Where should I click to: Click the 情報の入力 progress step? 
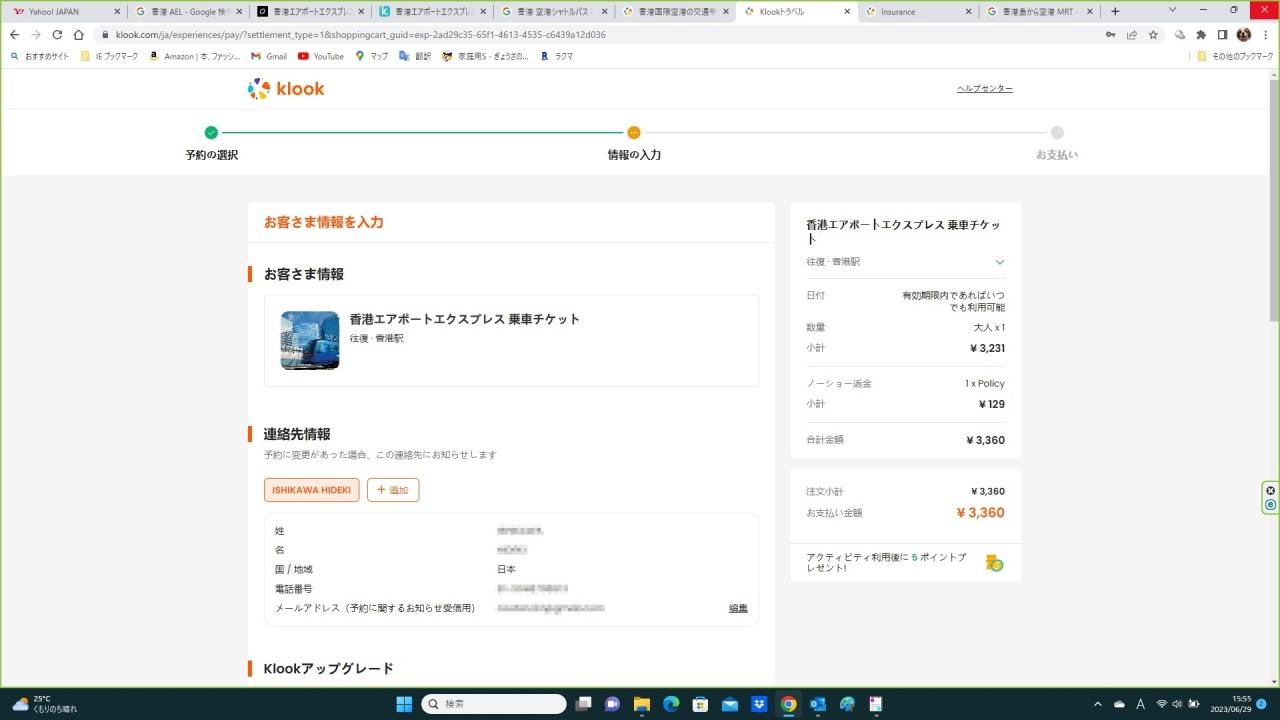tap(634, 143)
